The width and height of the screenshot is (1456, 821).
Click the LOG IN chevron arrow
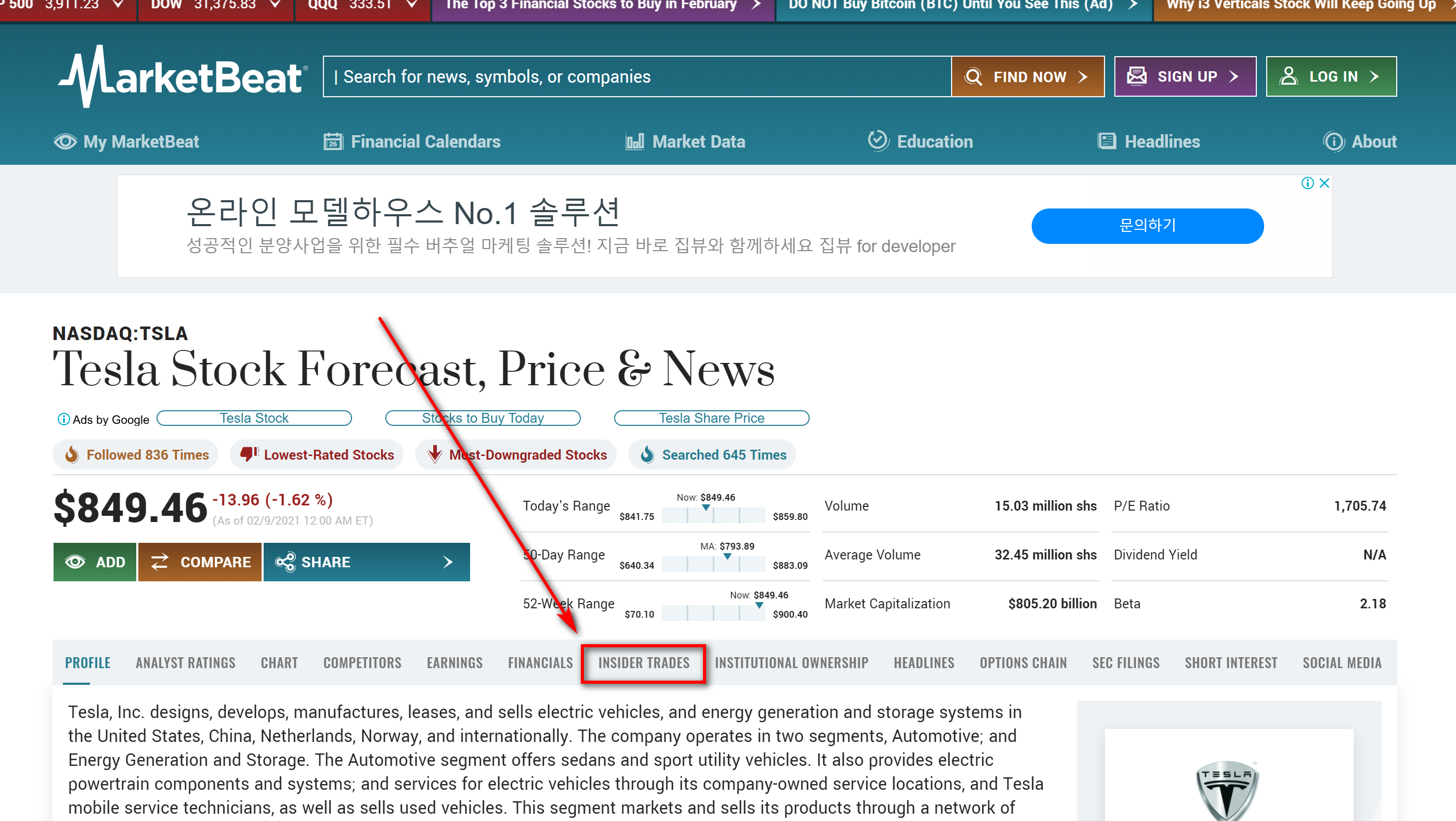pyautogui.click(x=1374, y=76)
